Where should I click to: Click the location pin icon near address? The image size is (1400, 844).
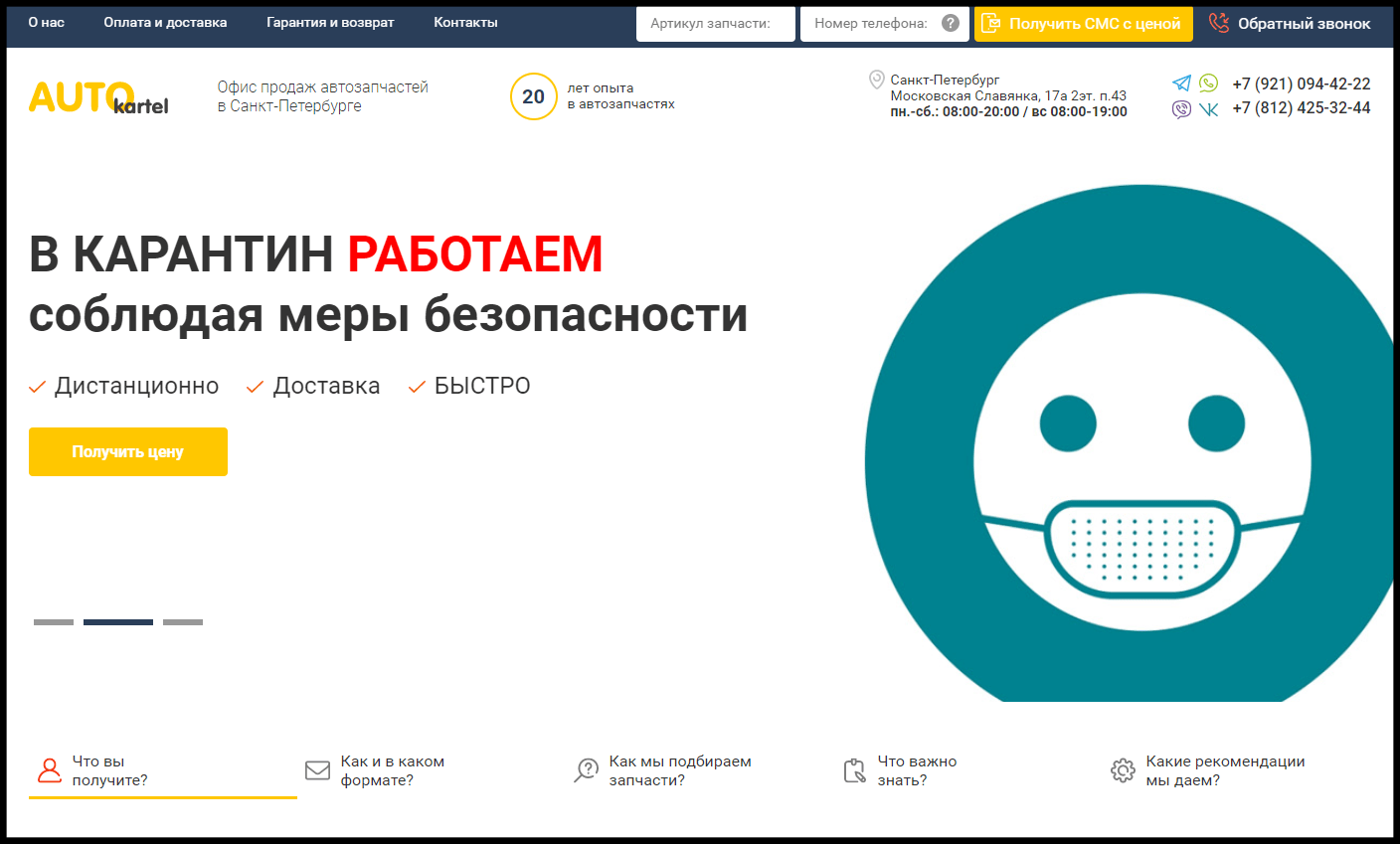[x=876, y=80]
